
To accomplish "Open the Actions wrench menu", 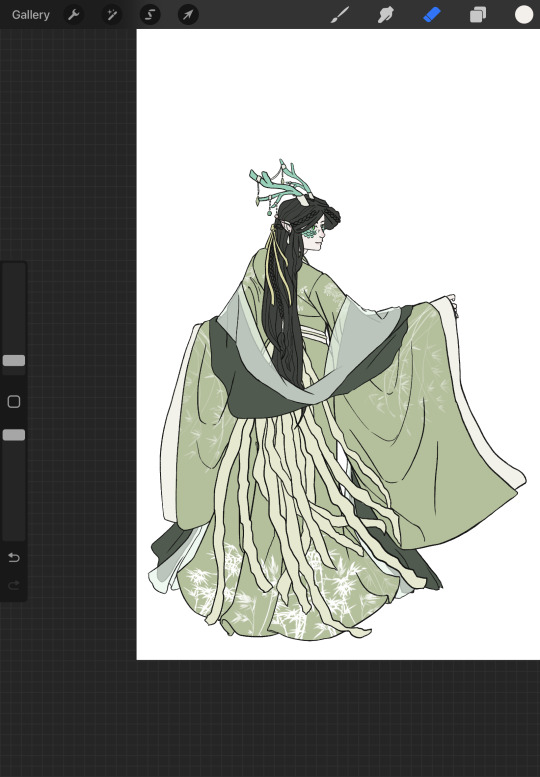I will (x=73, y=15).
